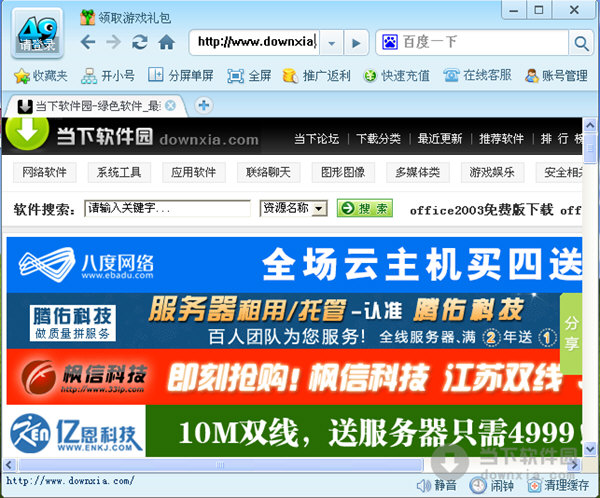Select 网络软件 category

click(44, 172)
